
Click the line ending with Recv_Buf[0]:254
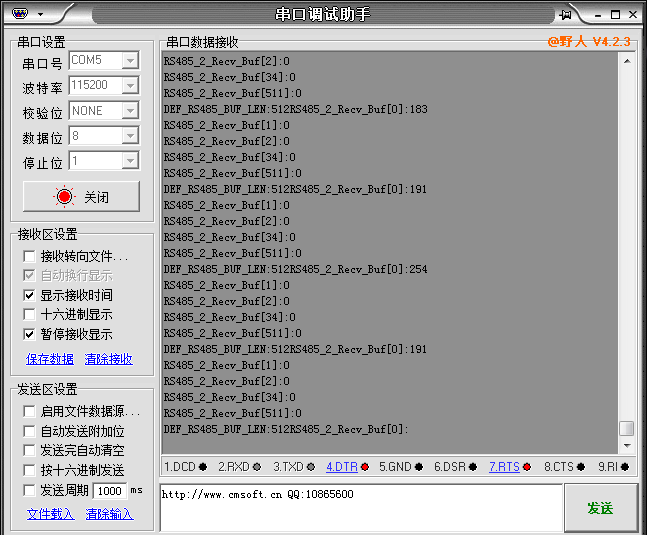(x=295, y=269)
